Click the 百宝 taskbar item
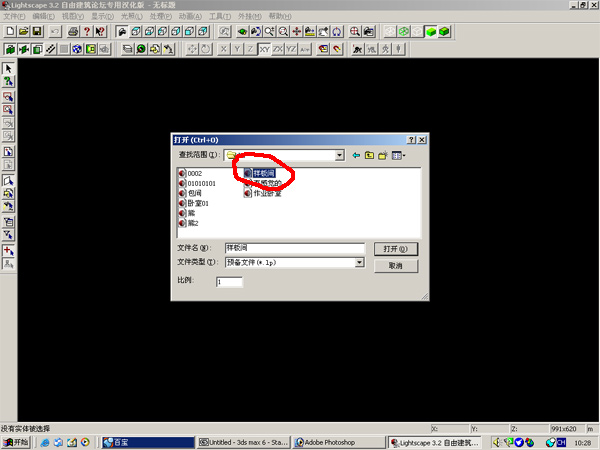The image size is (600, 450). click(x=148, y=442)
